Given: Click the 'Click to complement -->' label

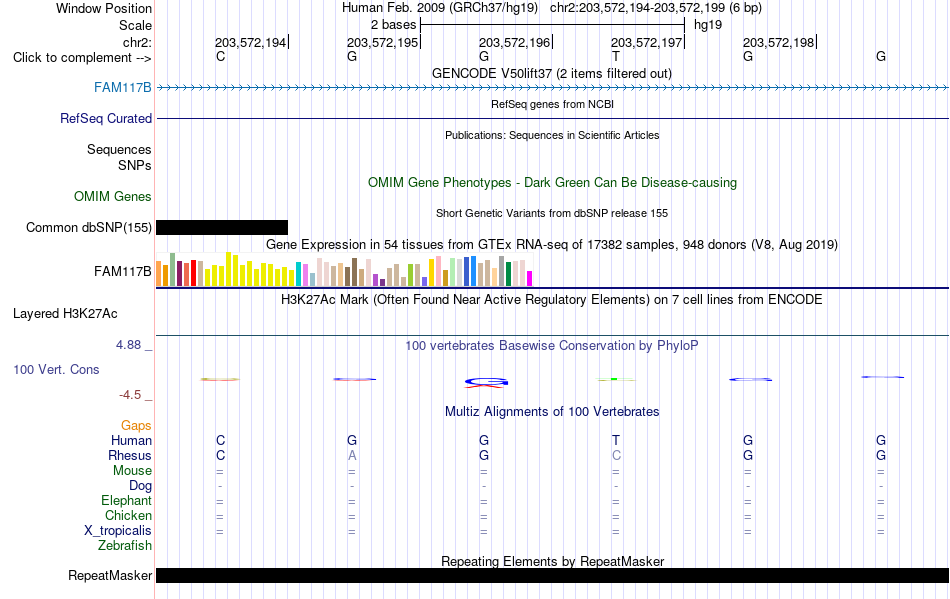Looking at the screenshot, I should point(82,58).
